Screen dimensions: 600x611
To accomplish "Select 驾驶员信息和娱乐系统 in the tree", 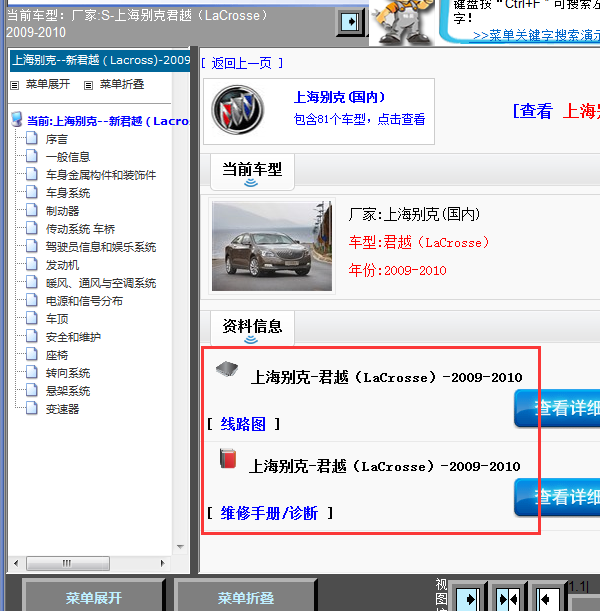I will [x=101, y=247].
